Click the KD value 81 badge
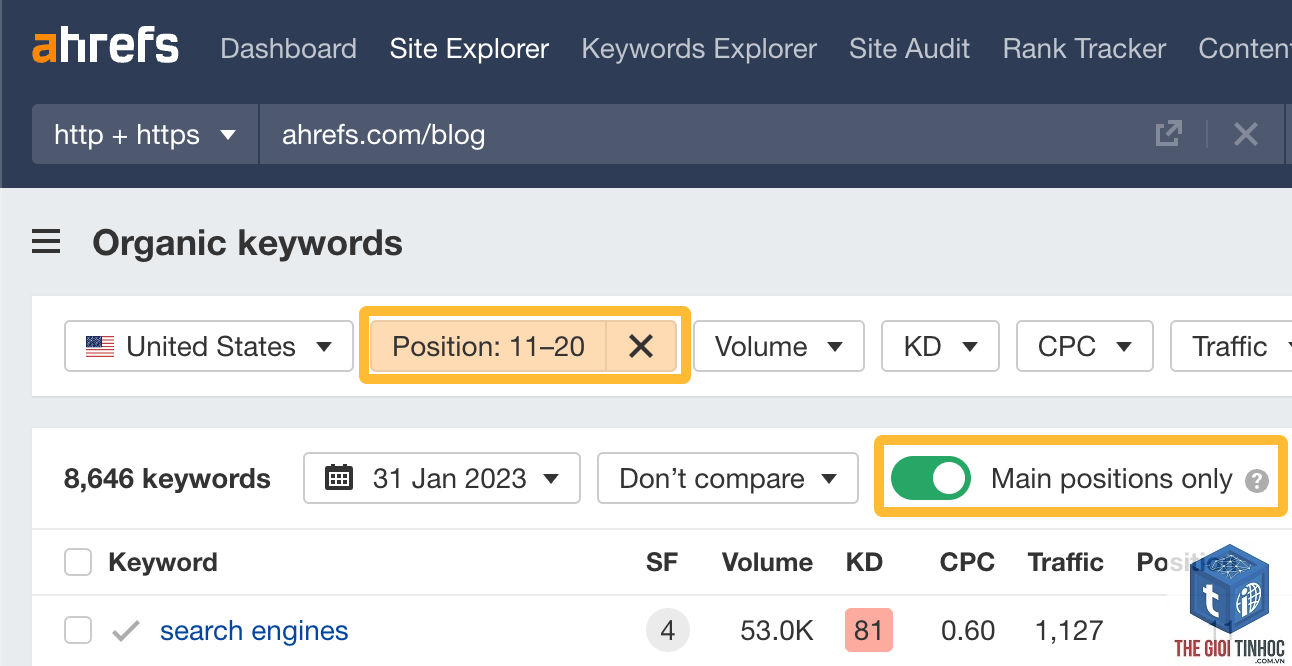Image resolution: width=1292 pixels, height=666 pixels. [x=869, y=631]
